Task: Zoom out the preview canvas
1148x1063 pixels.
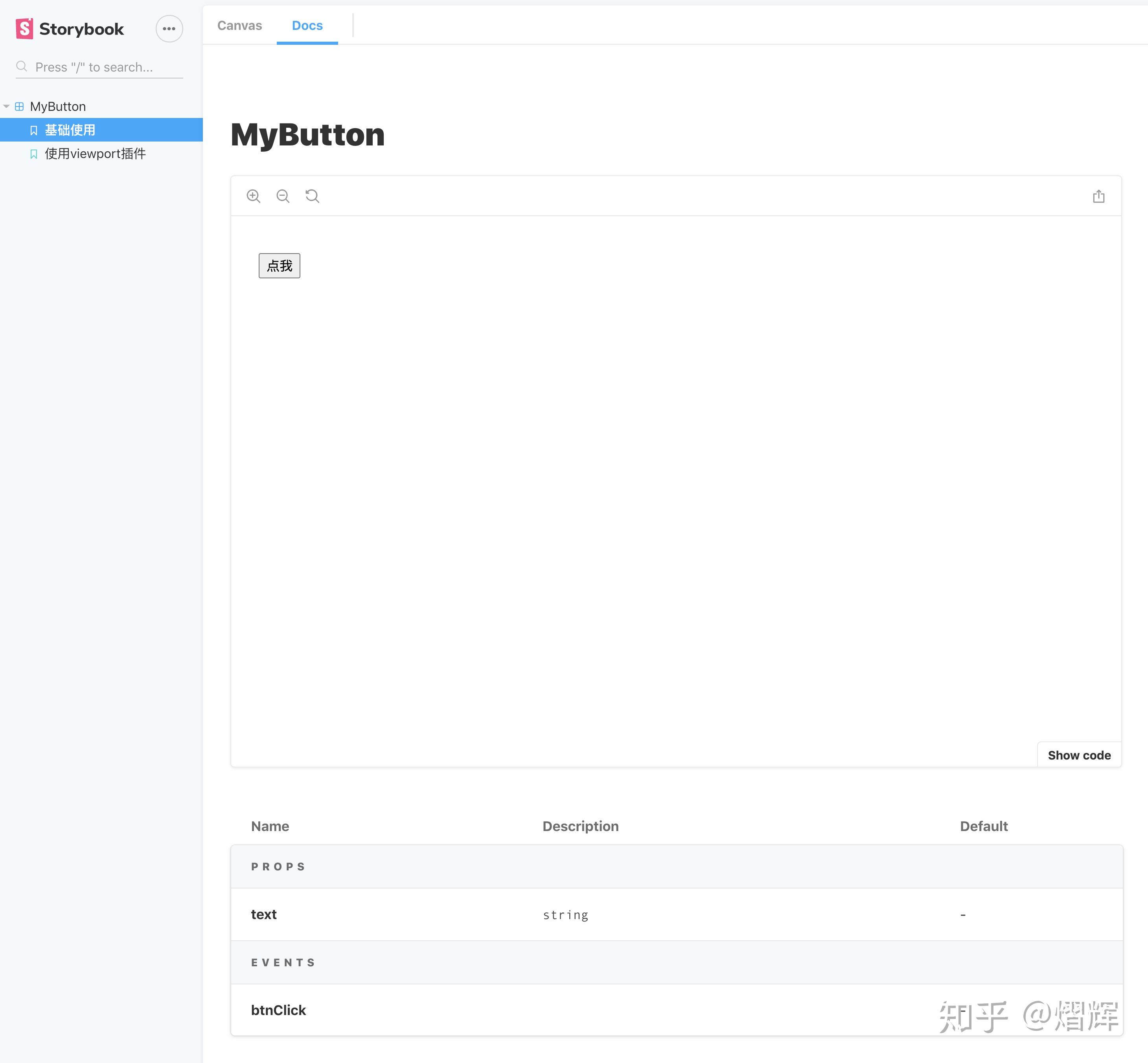Action: 283,195
